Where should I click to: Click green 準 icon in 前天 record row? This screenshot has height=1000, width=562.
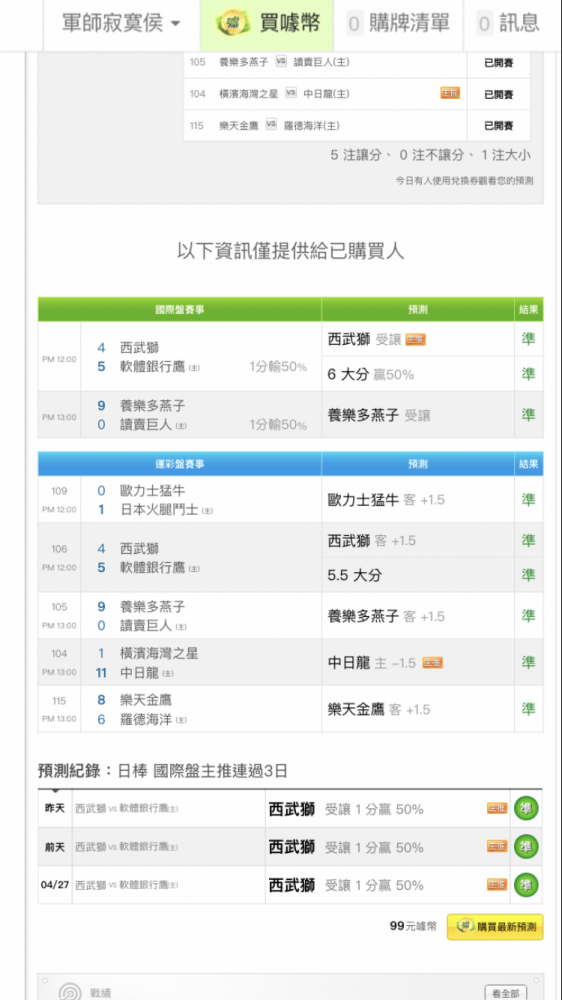coord(526,847)
